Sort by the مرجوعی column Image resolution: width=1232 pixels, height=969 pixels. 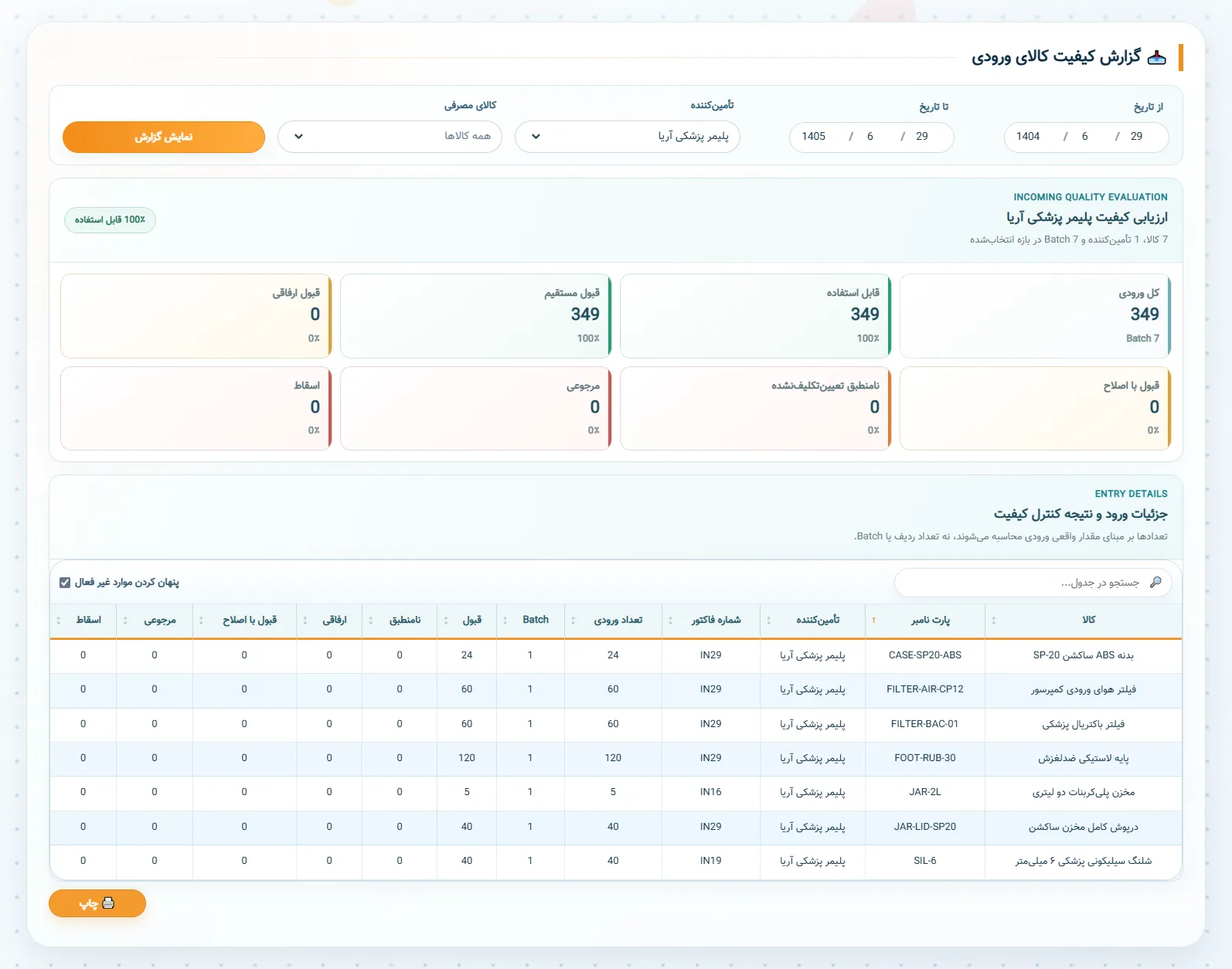tap(155, 620)
